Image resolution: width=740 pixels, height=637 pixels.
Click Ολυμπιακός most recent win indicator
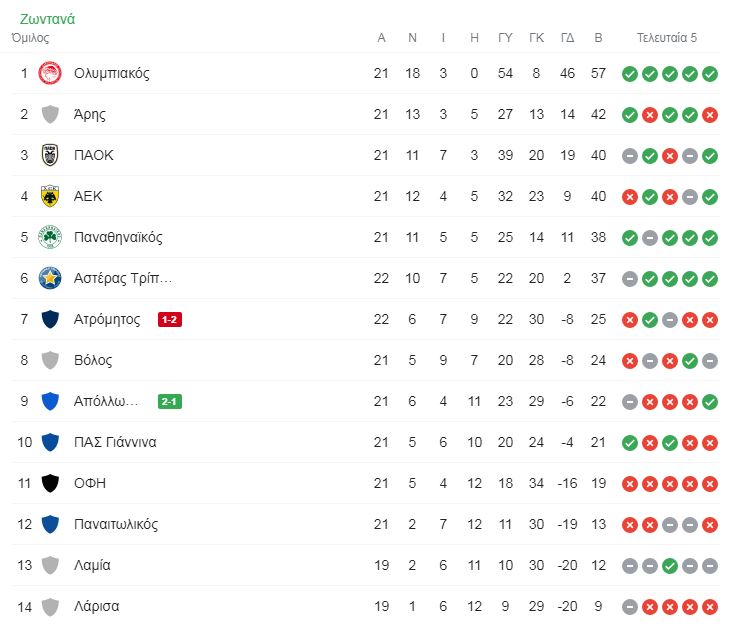pos(710,74)
